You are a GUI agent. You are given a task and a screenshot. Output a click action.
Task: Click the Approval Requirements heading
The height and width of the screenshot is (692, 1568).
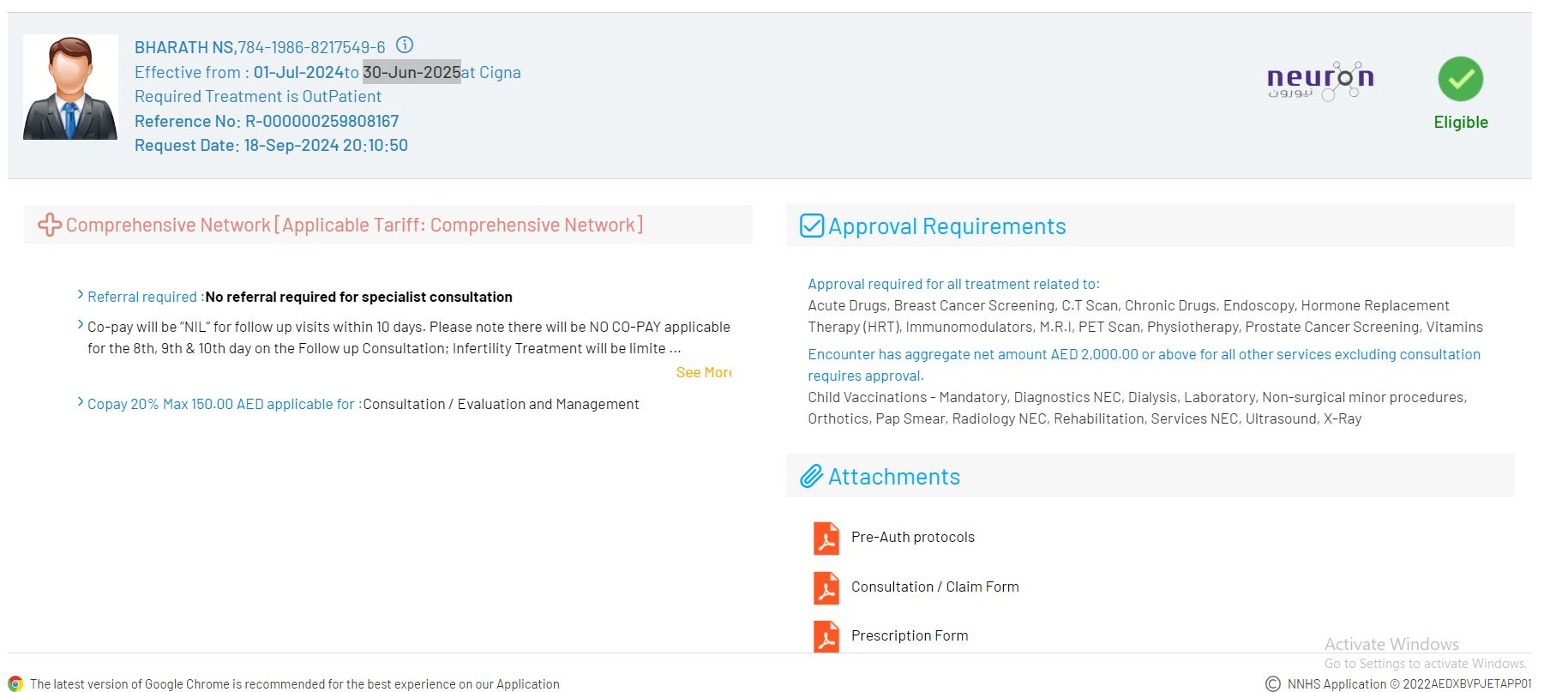(x=947, y=226)
